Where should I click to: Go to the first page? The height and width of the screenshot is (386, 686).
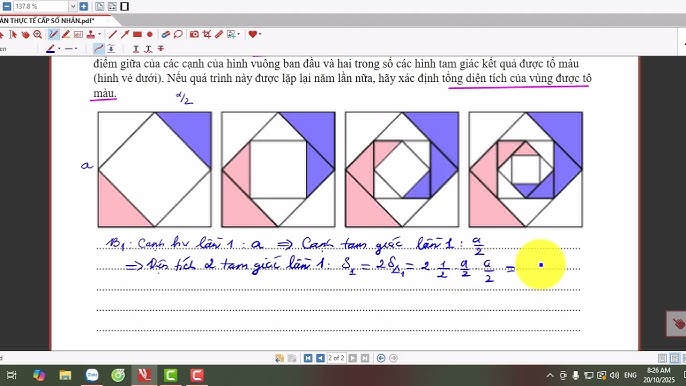308,358
